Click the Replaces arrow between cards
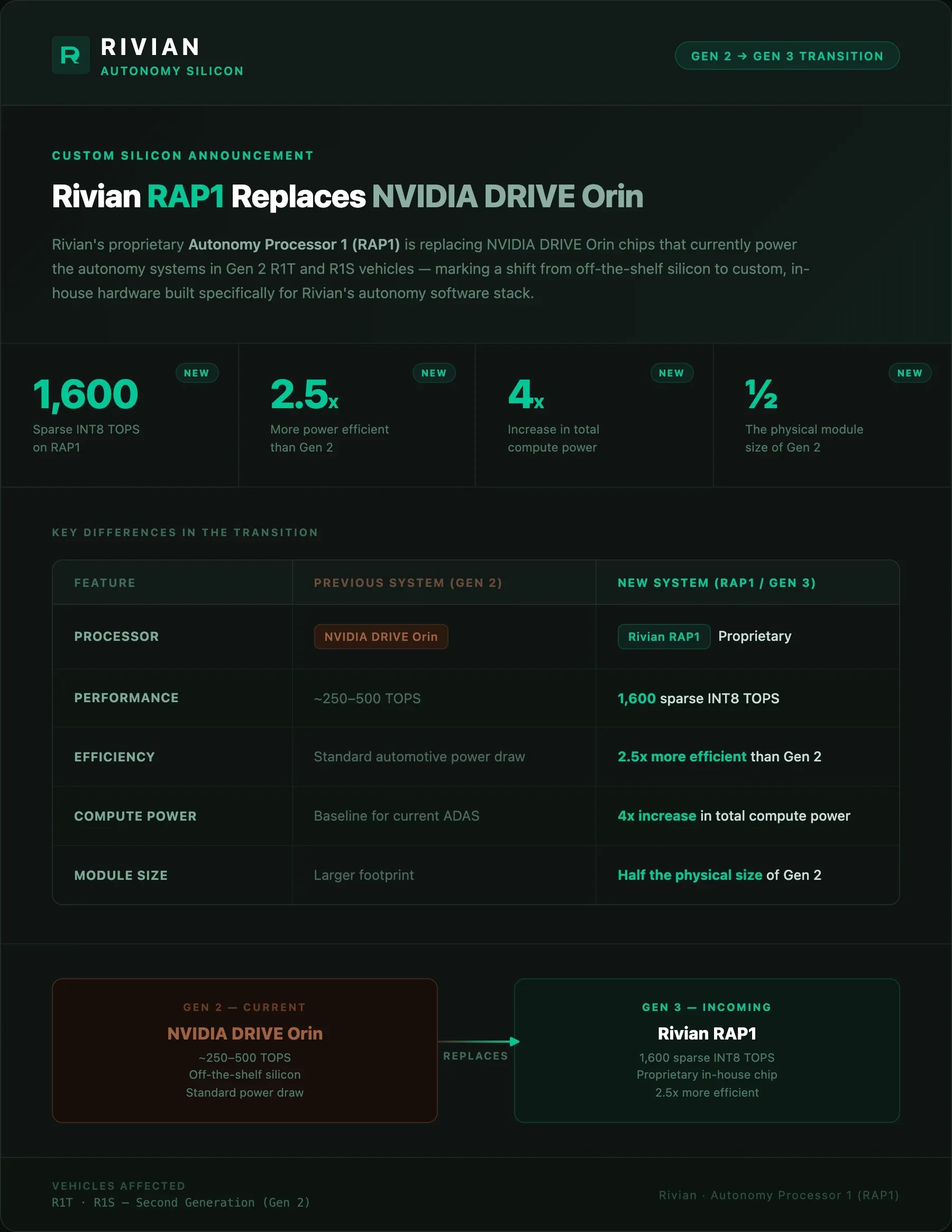 [x=479, y=1041]
